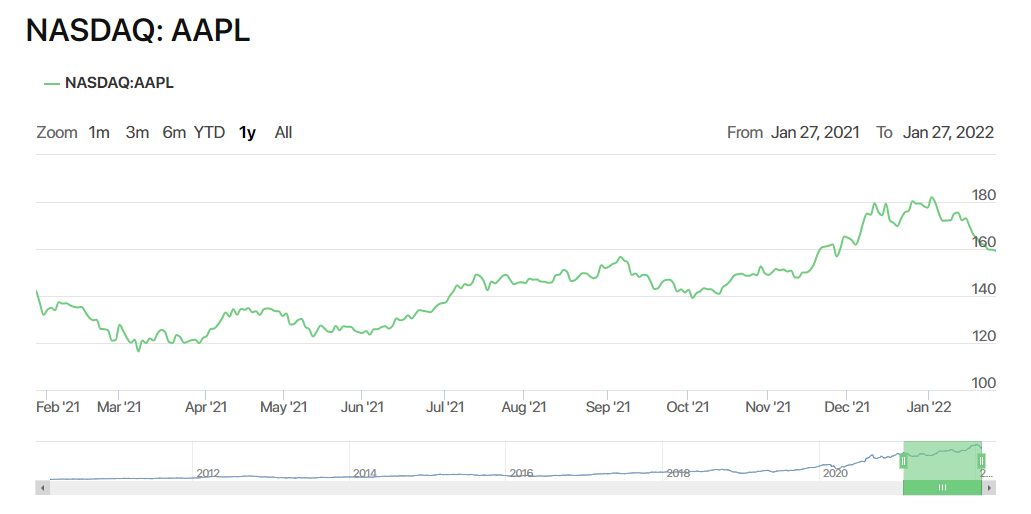
Task: Toggle the NASDAQ:AAPL legend series
Action: pyautogui.click(x=119, y=83)
